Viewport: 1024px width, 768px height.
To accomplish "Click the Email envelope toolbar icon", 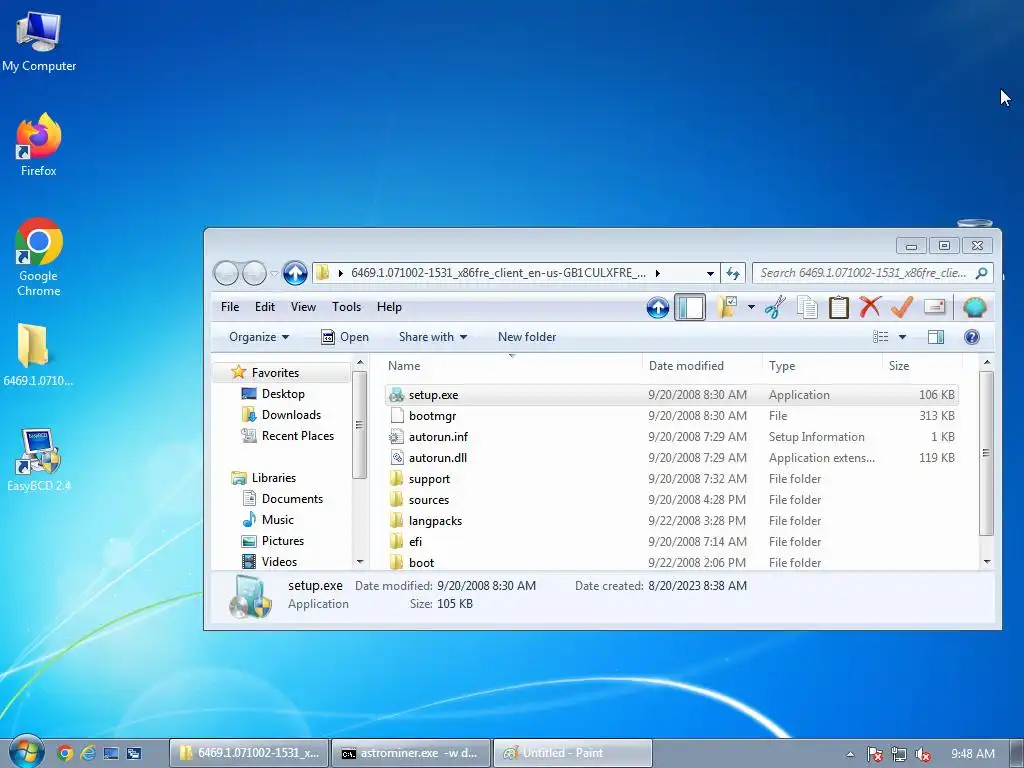I will click(935, 307).
